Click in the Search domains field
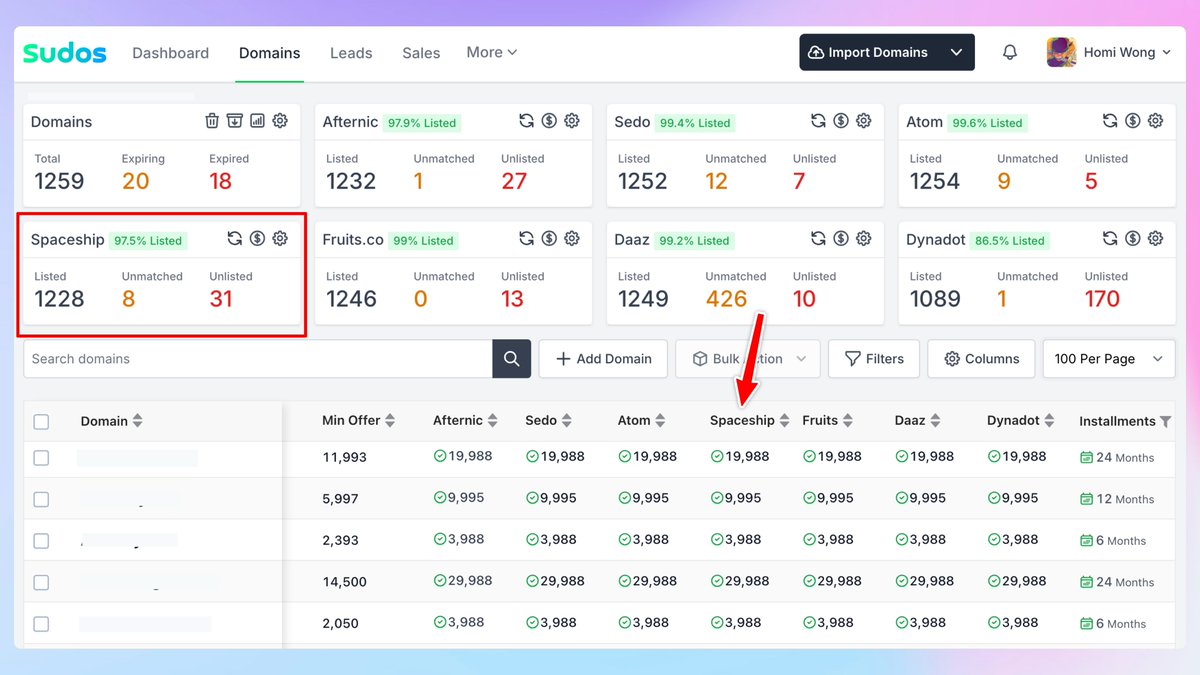1200x675 pixels. [x=258, y=359]
